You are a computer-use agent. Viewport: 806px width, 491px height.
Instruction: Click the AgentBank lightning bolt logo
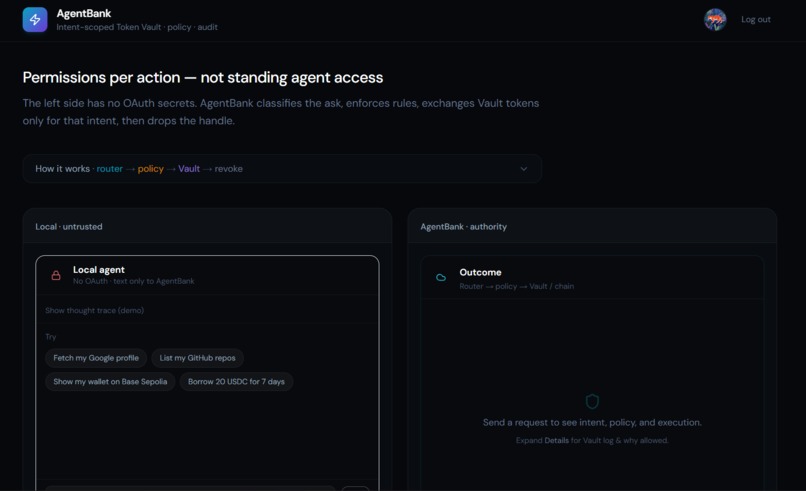tap(35, 20)
